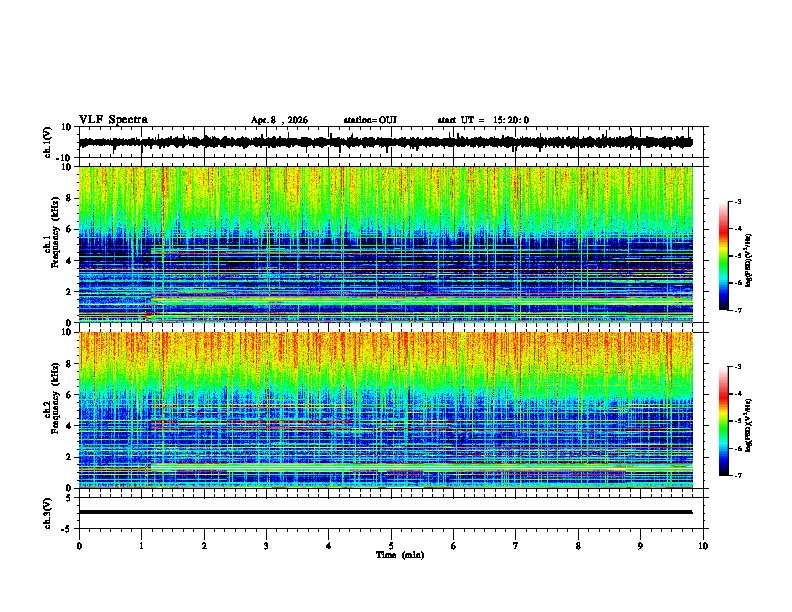This screenshot has height=612, width=792.
Task: Click the "-4" label on ch.2 color scale
Action: click(x=738, y=394)
